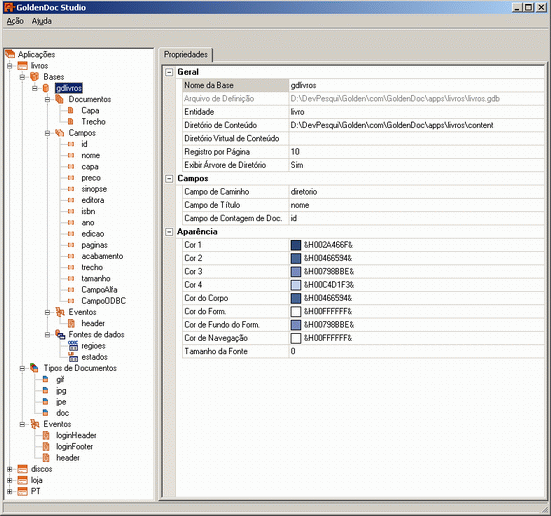This screenshot has height=516, width=551.
Task: Click the field icon beside preco
Action: (71, 178)
